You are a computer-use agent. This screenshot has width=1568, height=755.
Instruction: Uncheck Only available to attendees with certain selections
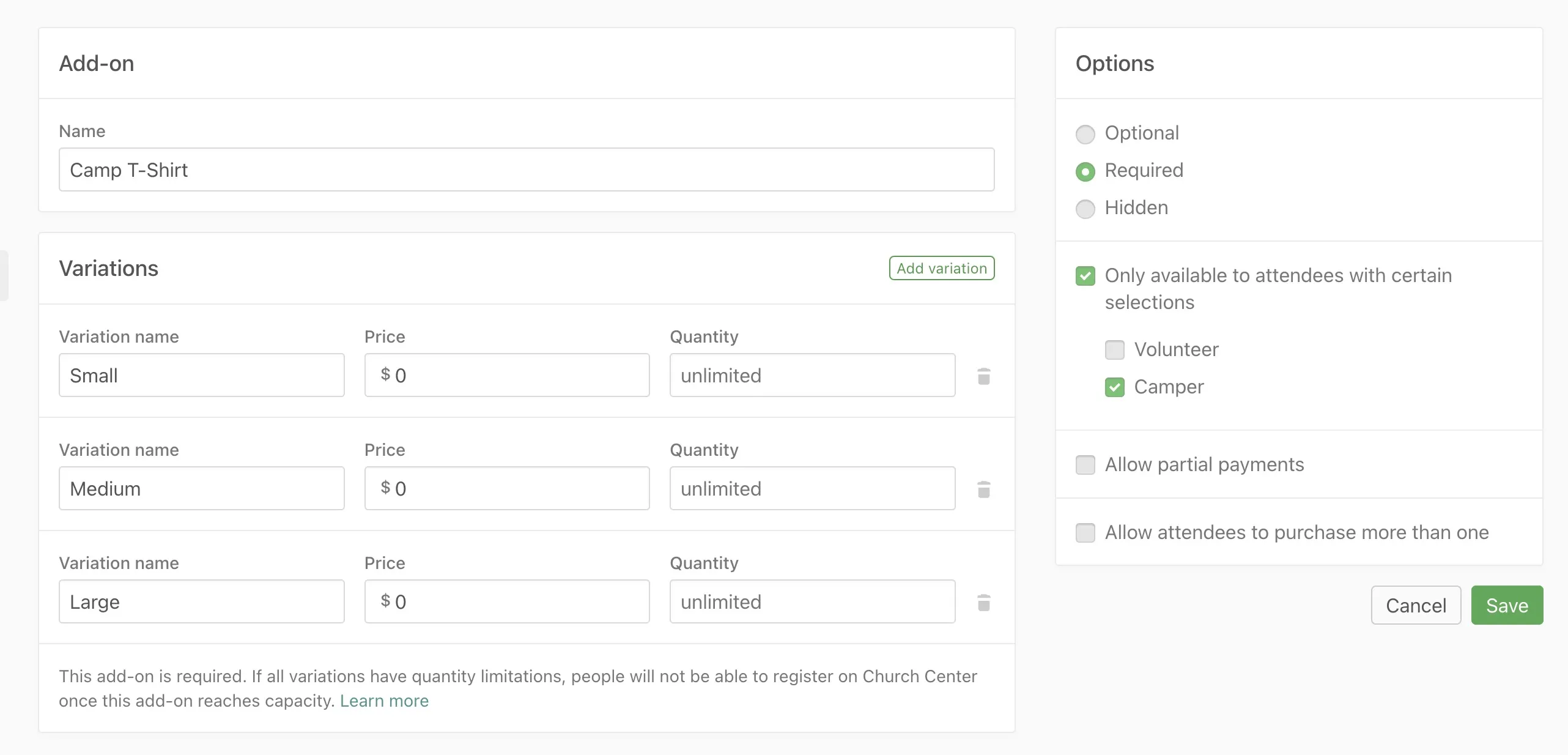pos(1085,276)
